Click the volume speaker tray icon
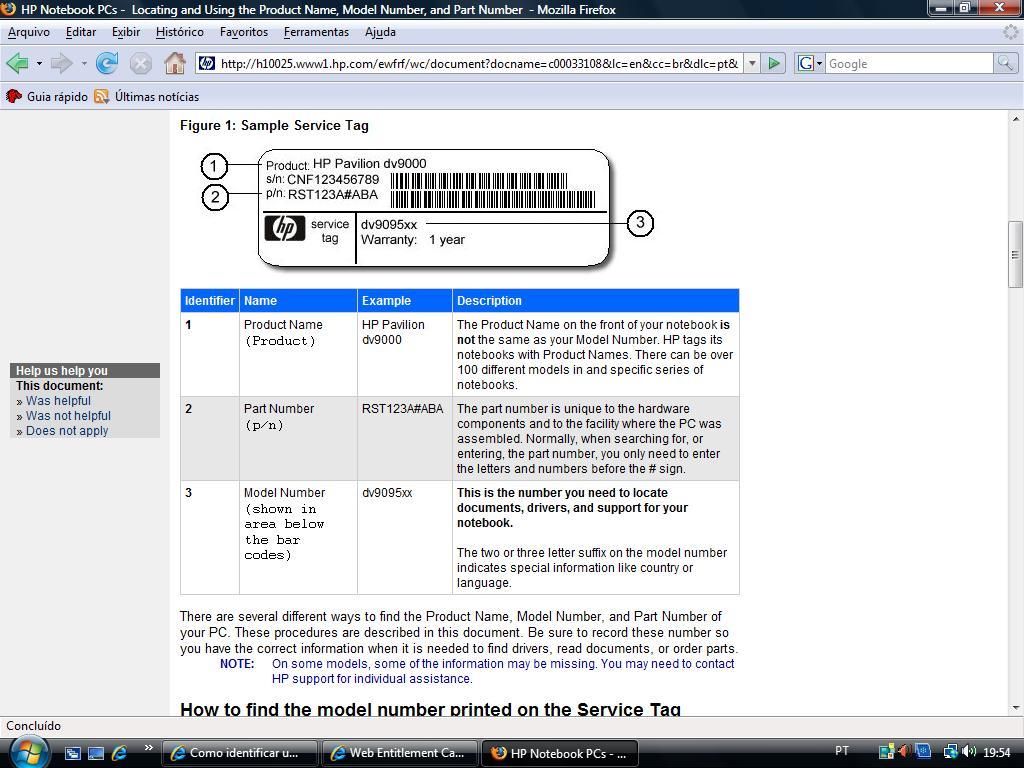 [970, 752]
